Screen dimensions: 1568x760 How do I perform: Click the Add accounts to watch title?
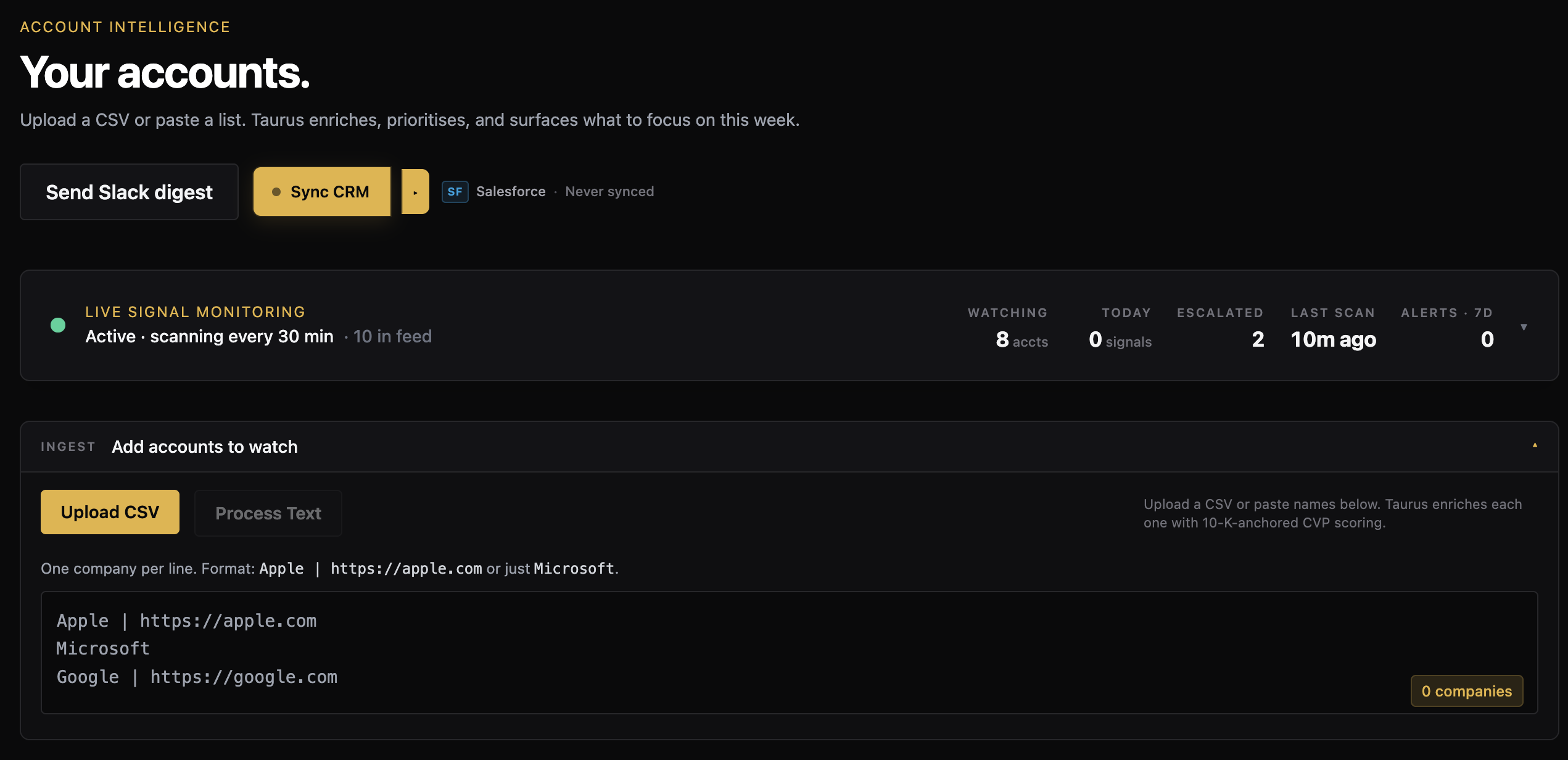tap(205, 447)
